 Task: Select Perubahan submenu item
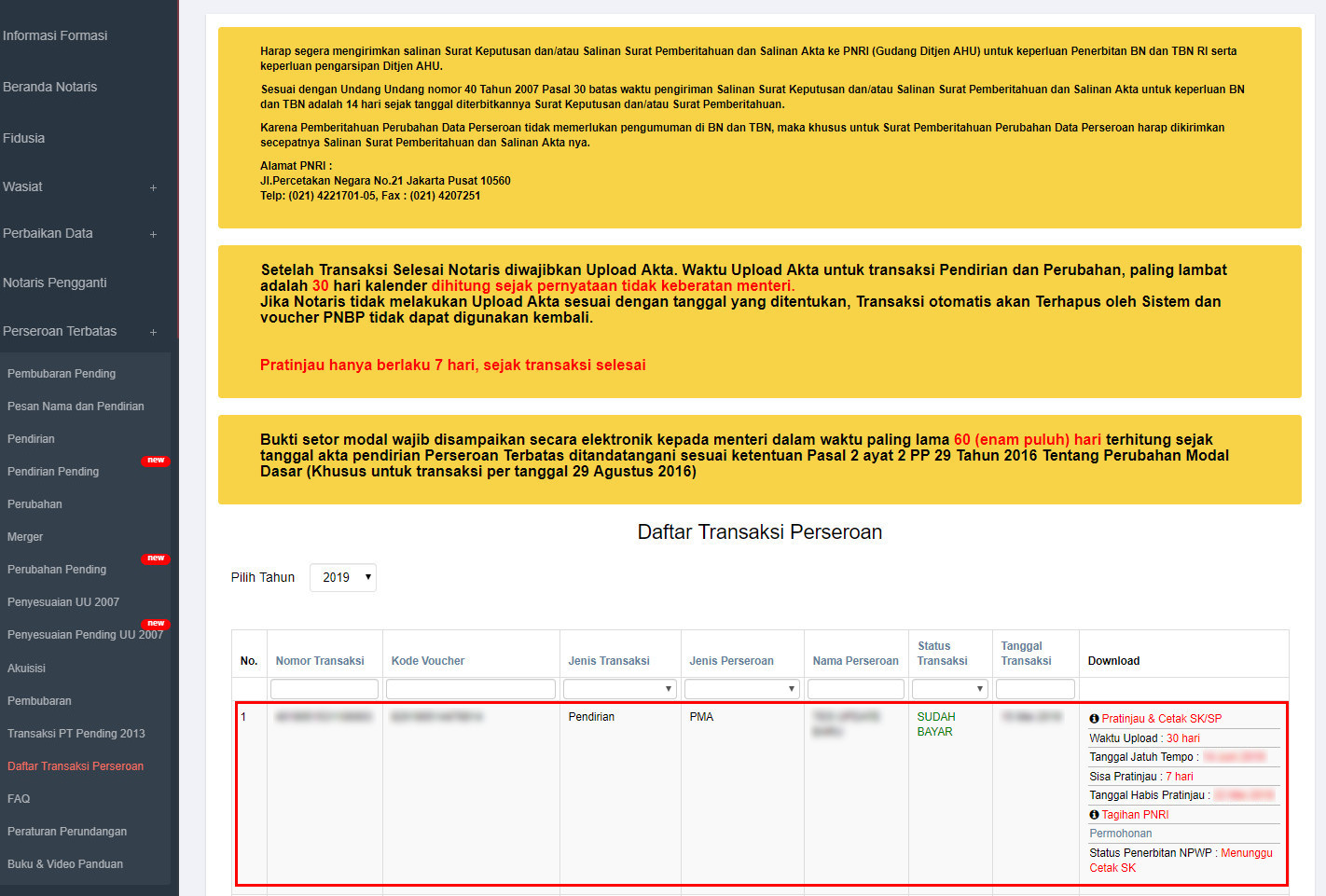(x=35, y=504)
